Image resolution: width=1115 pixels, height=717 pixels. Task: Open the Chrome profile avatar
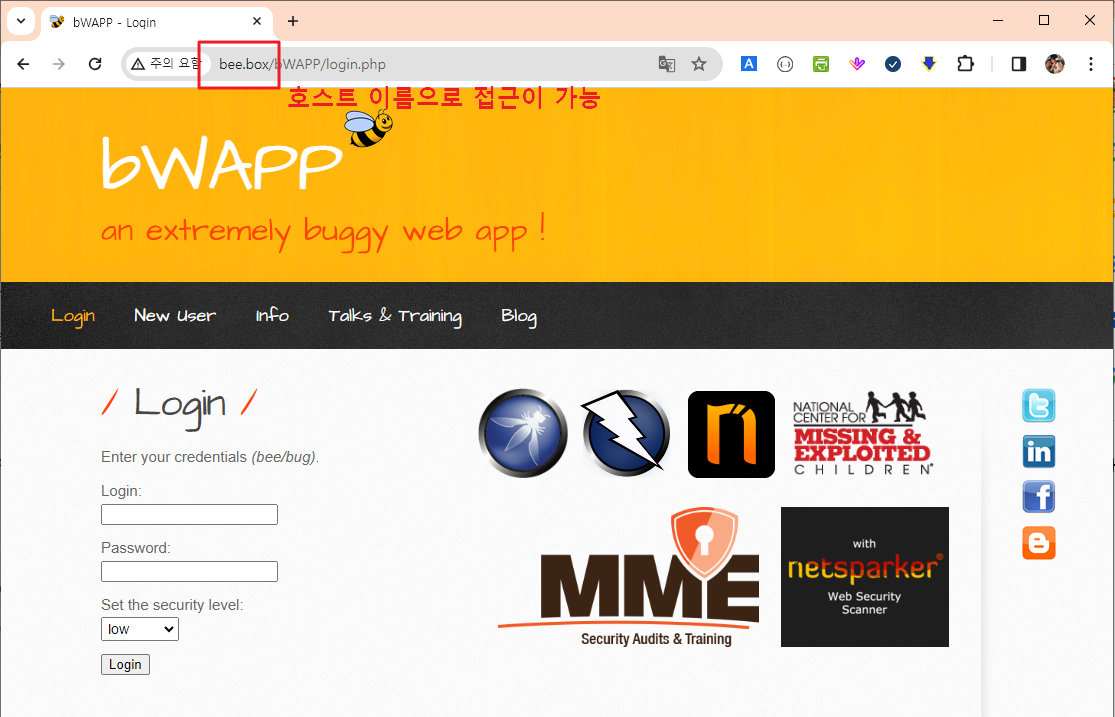point(1055,64)
